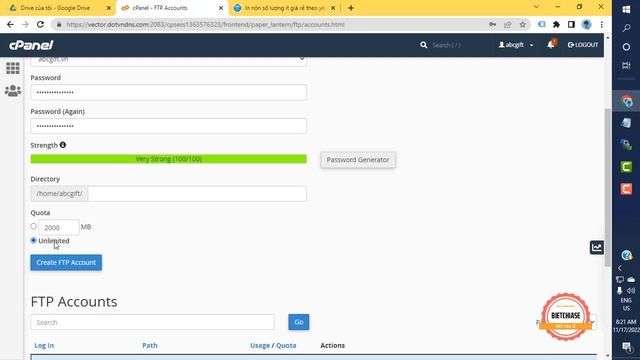Viewport: 640px width, 360px height.
Task: Expand the abcgift user menu
Action: click(516, 45)
